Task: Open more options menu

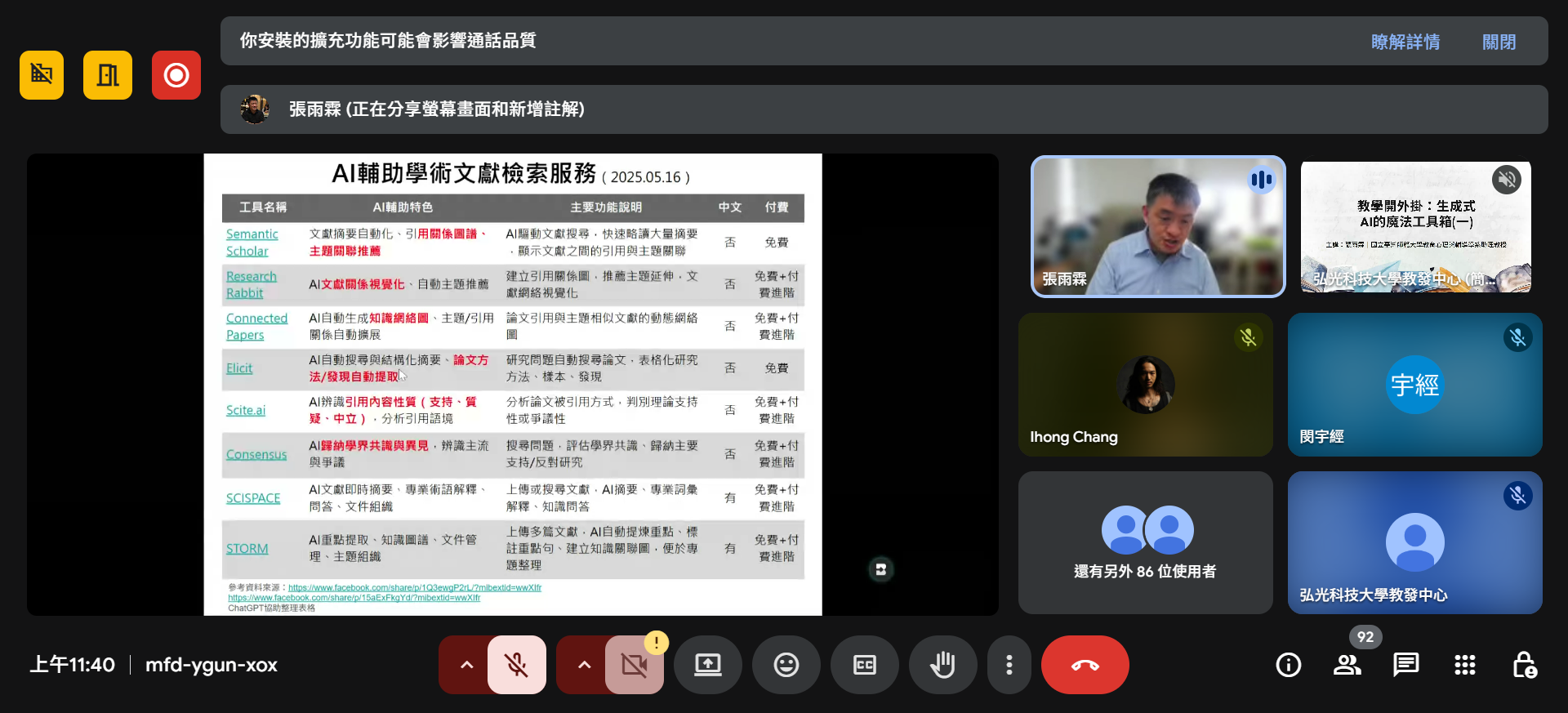Action: tap(1009, 665)
